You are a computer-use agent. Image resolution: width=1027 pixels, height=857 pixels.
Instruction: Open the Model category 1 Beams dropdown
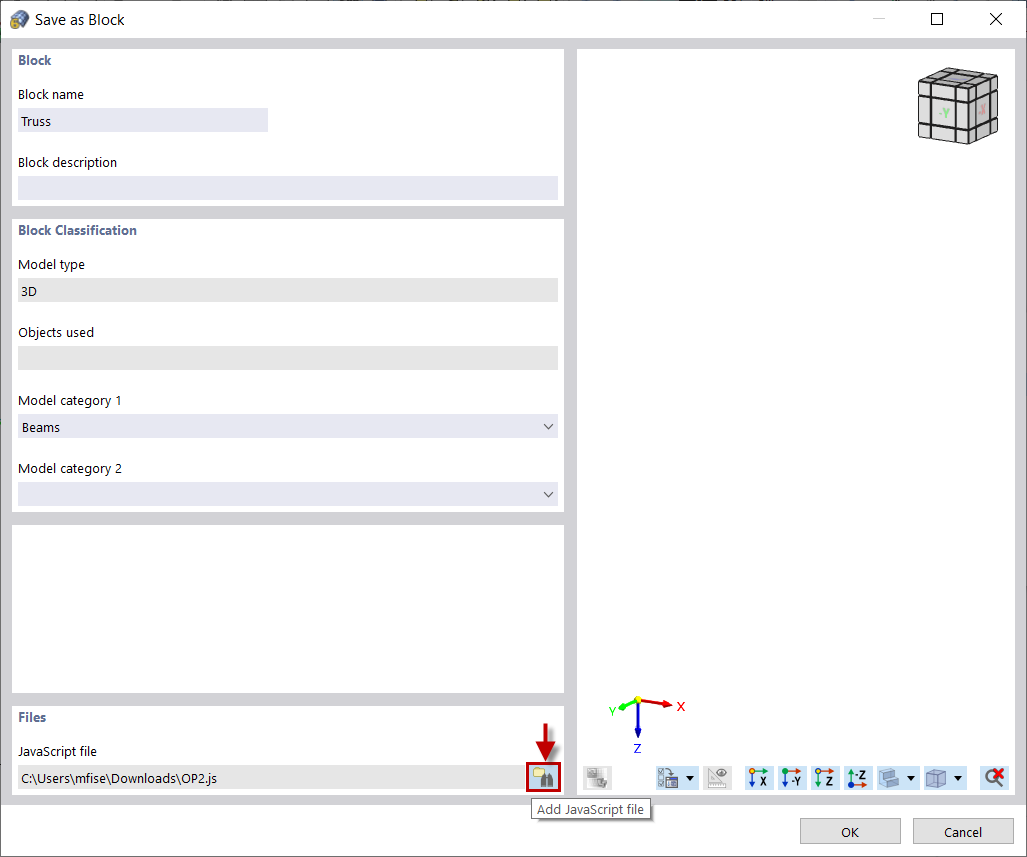tap(287, 426)
